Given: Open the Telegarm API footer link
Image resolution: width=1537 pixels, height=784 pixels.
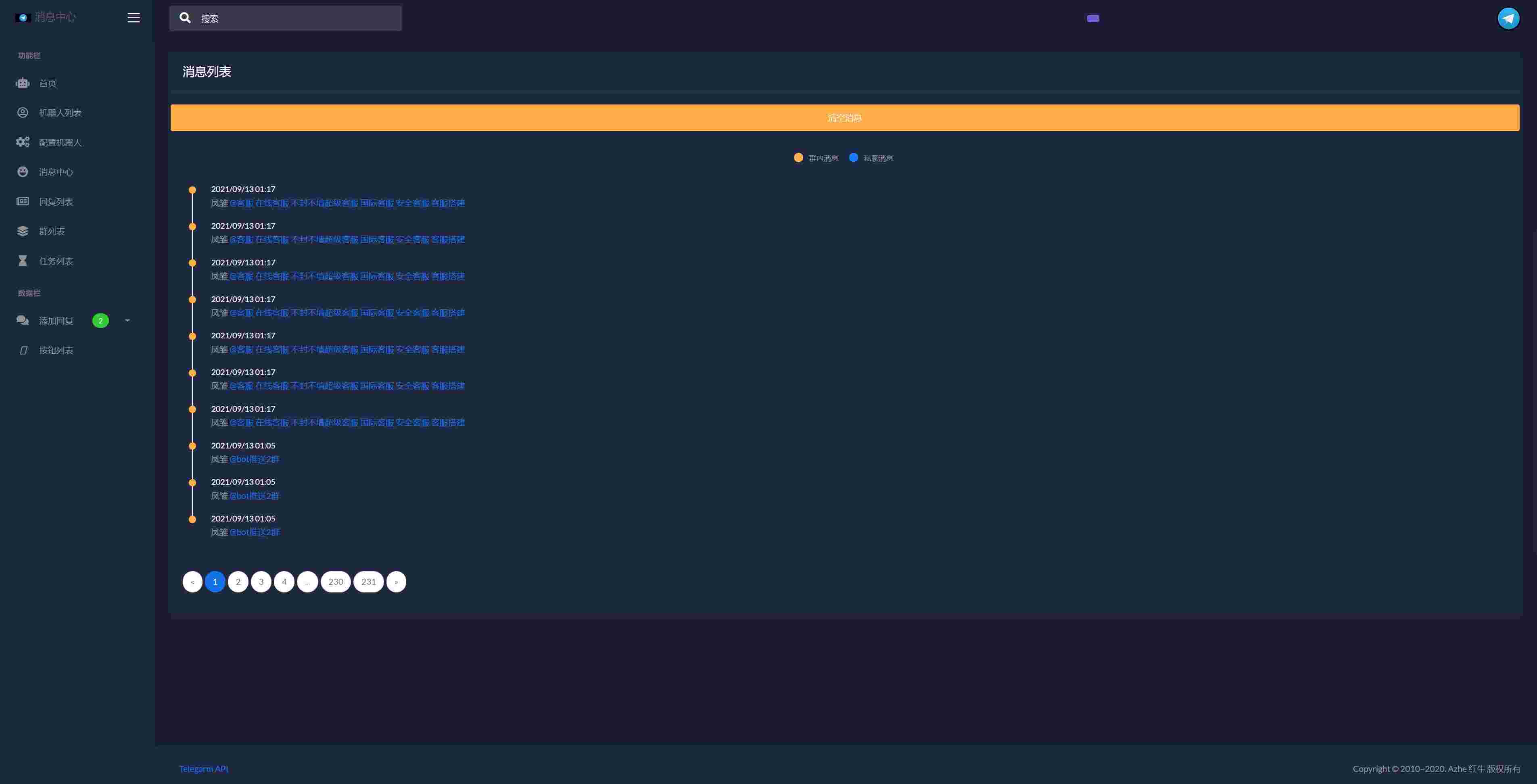Looking at the screenshot, I should coord(203,769).
